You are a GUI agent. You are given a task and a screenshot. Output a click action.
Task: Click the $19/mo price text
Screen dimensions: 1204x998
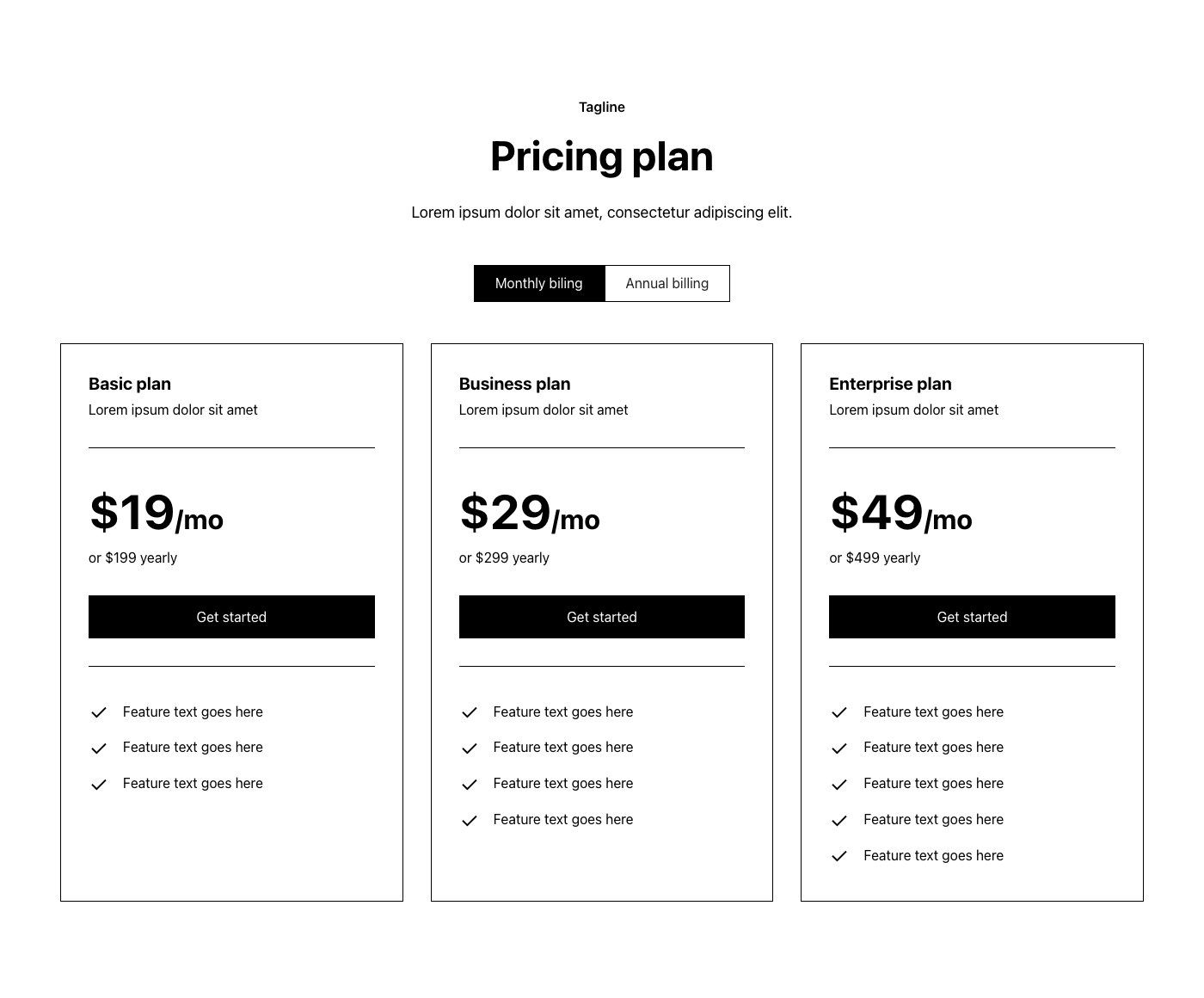point(157,514)
